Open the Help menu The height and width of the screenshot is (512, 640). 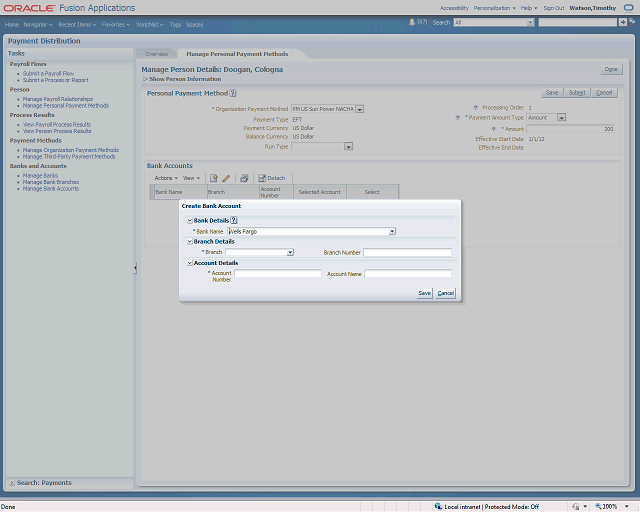tap(529, 8)
